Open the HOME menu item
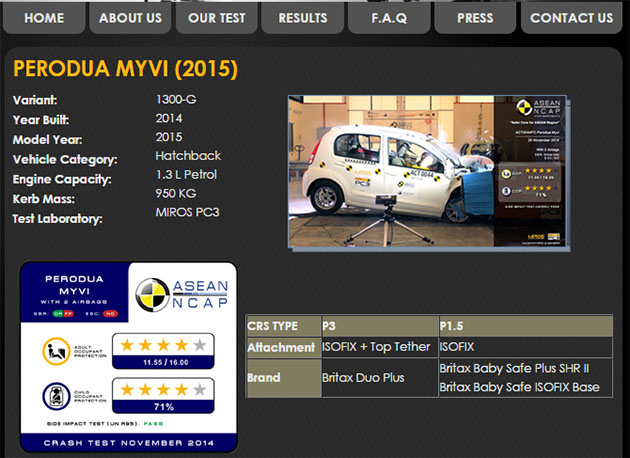Viewport: 630px width, 458px height. (x=43, y=18)
